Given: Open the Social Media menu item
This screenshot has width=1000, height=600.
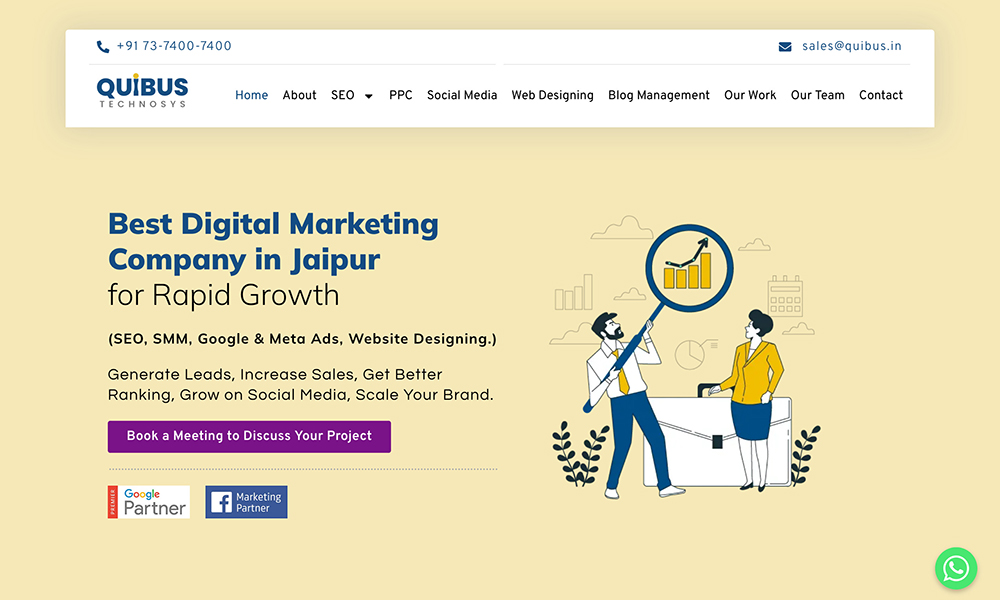Looking at the screenshot, I should click(462, 95).
